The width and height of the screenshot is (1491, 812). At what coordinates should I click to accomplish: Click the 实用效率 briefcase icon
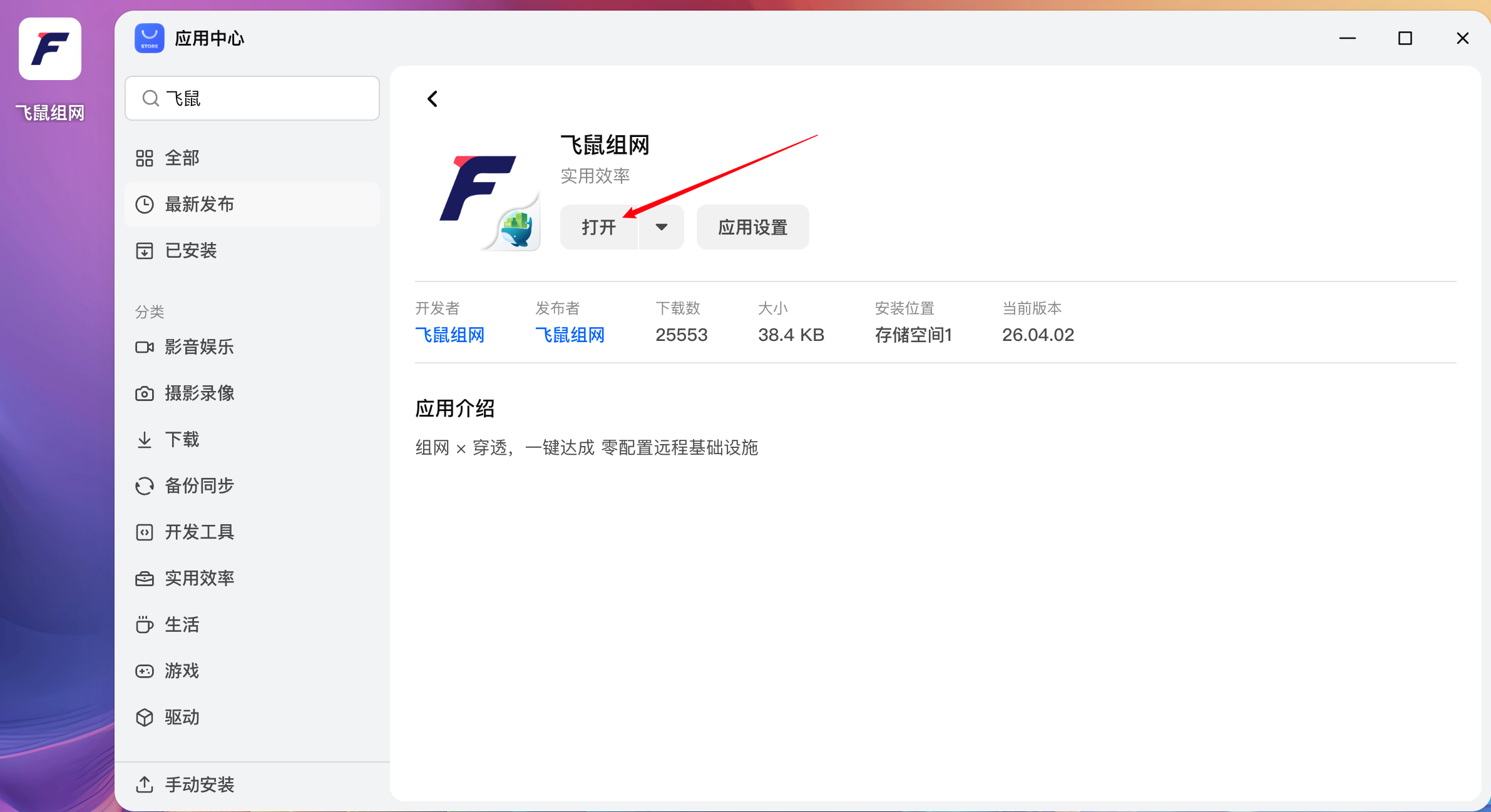[x=145, y=579]
